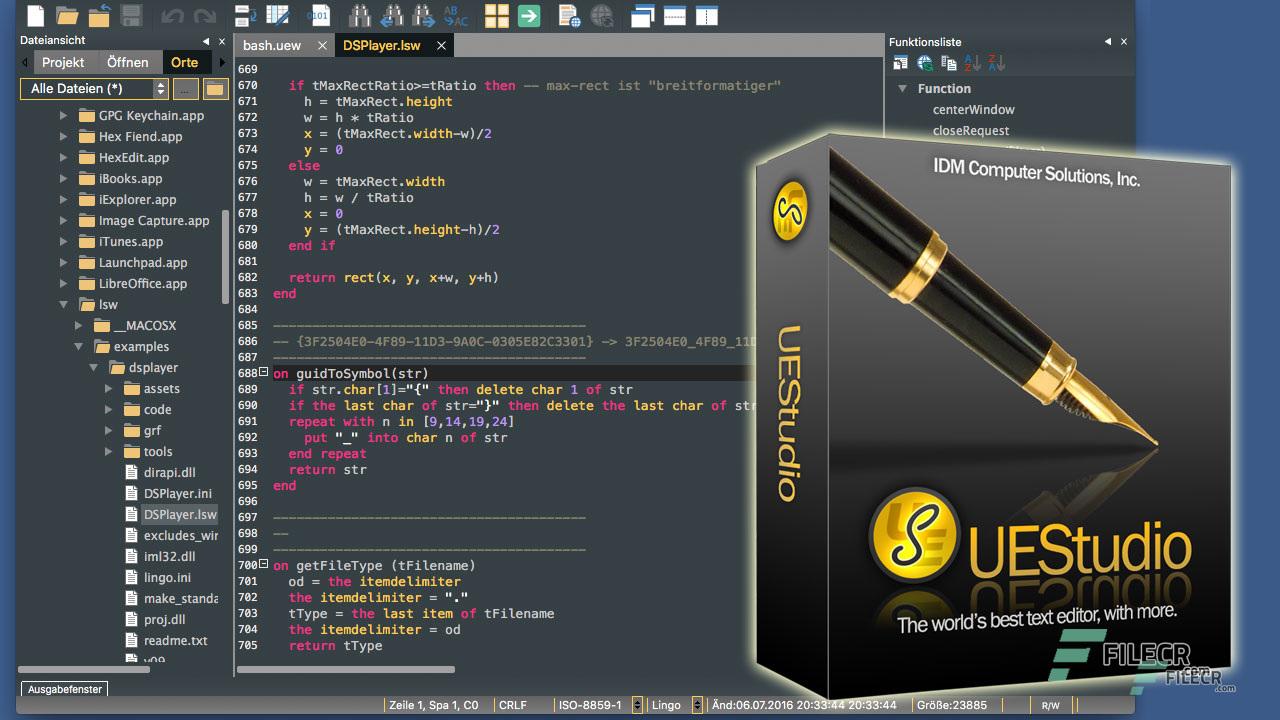This screenshot has width=1280, height=720.
Task: Collapse the Function group in Funktionsliste
Action: click(904, 88)
